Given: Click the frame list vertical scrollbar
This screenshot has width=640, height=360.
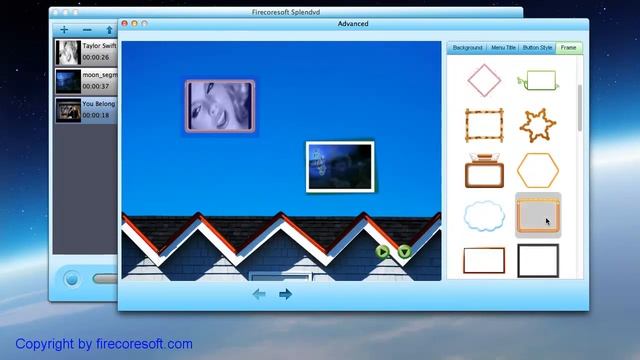Looking at the screenshot, I should click(x=580, y=108).
